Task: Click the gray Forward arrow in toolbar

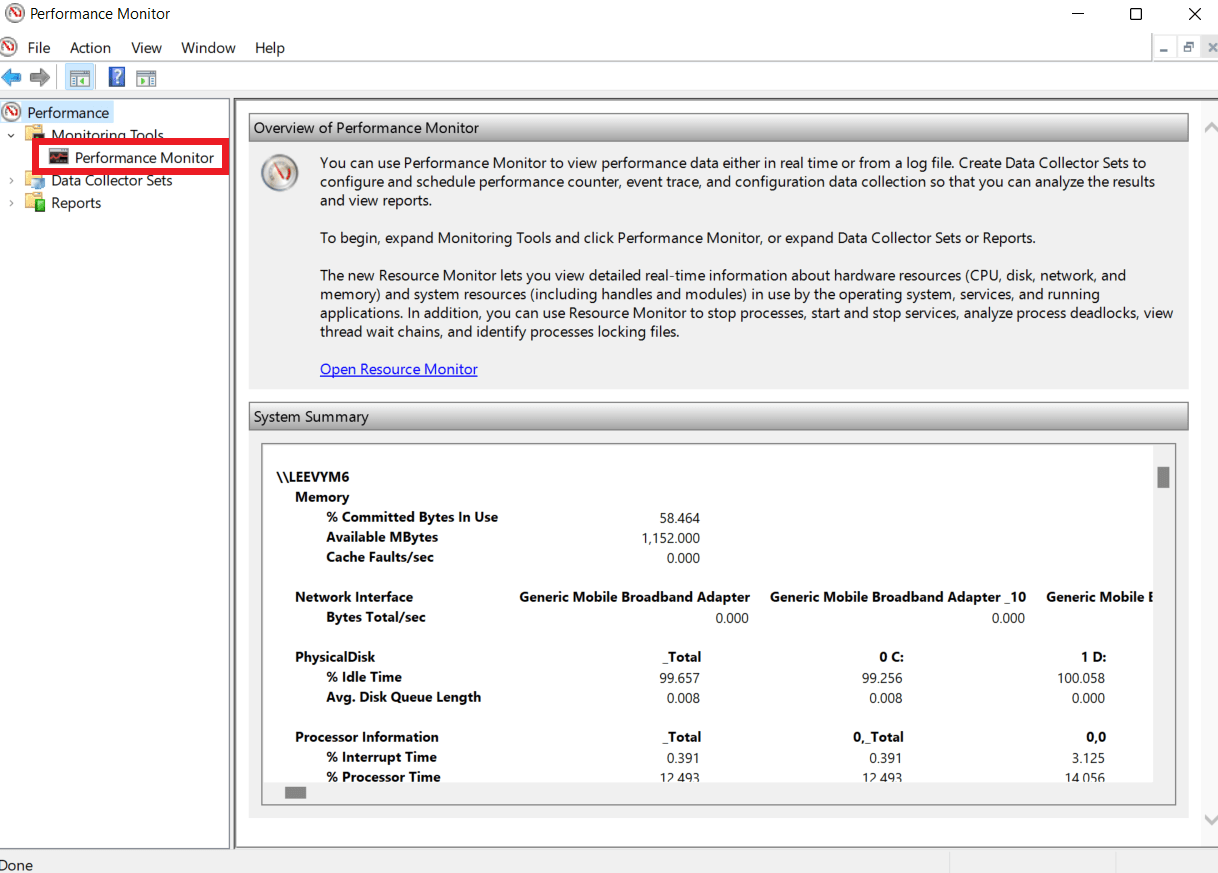Action: [40, 78]
